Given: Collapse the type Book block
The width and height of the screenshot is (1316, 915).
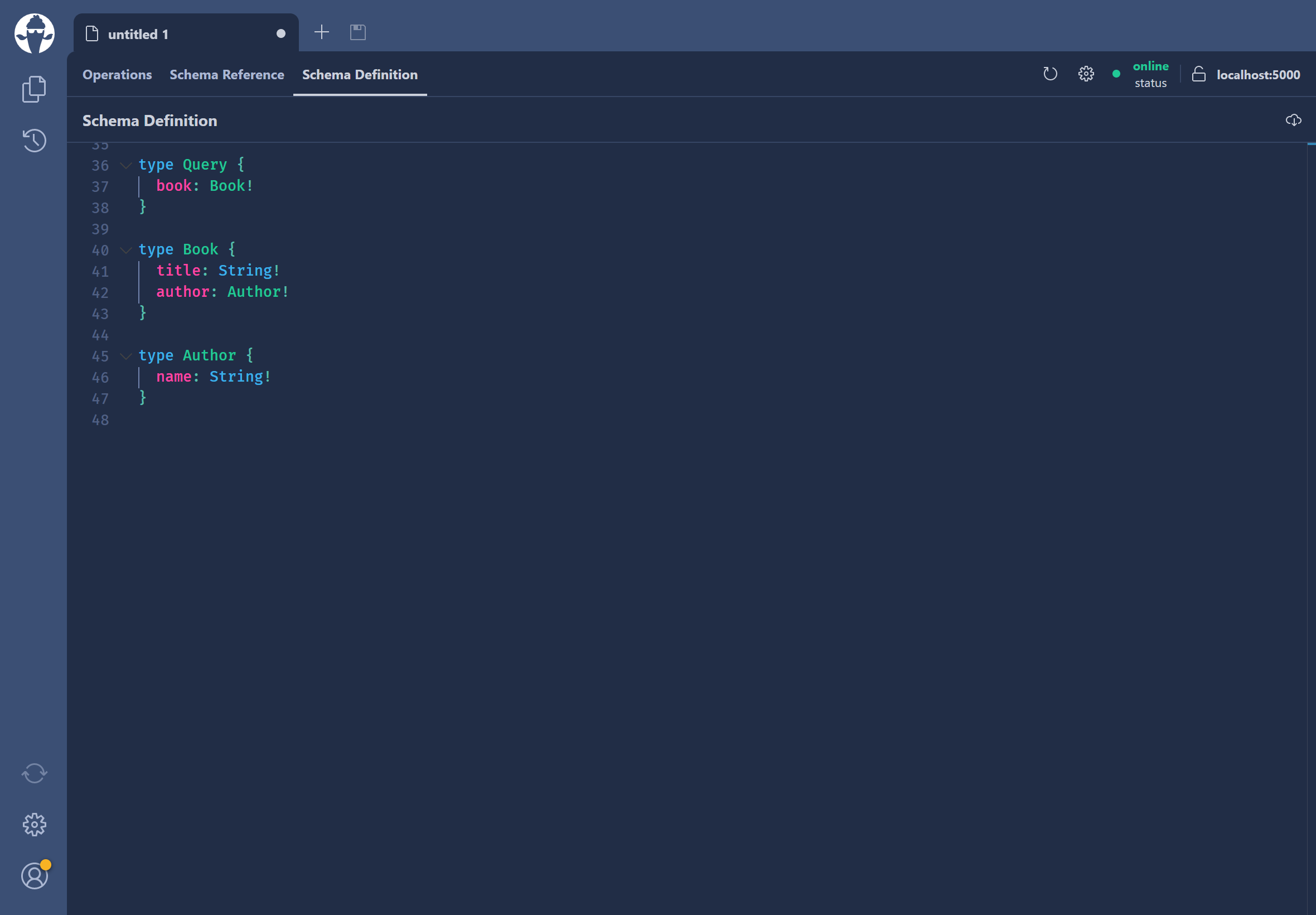Looking at the screenshot, I should (126, 251).
